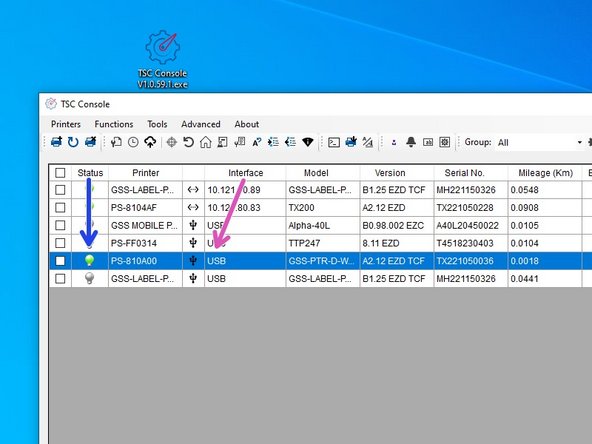592x444 pixels.
Task: Check the highlighted PS-810A00 row checkbox
Action: (x=60, y=261)
